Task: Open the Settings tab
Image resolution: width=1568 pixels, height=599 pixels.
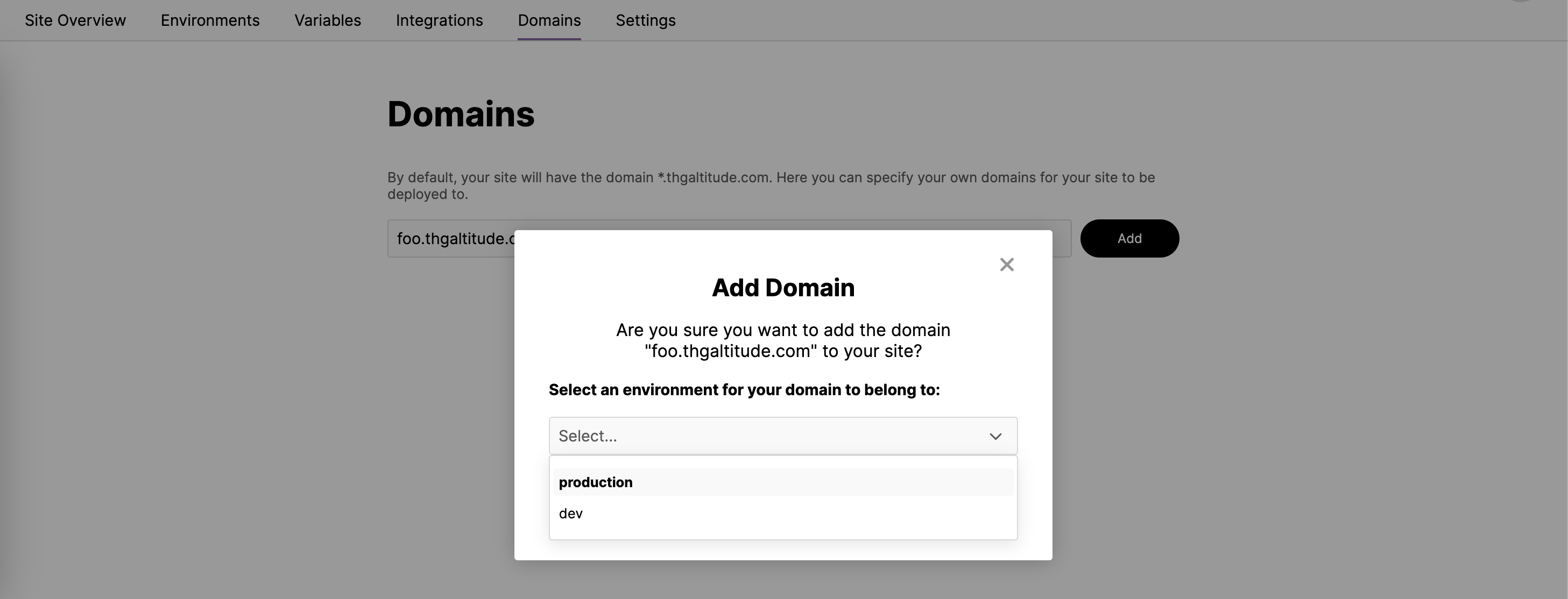Action: point(645,20)
